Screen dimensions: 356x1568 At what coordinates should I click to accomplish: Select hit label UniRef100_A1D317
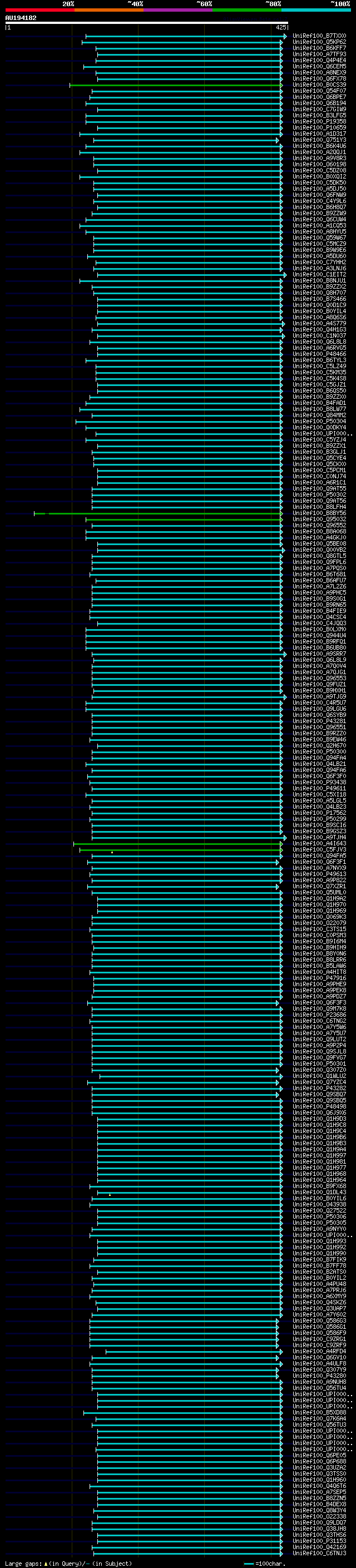(x=319, y=134)
